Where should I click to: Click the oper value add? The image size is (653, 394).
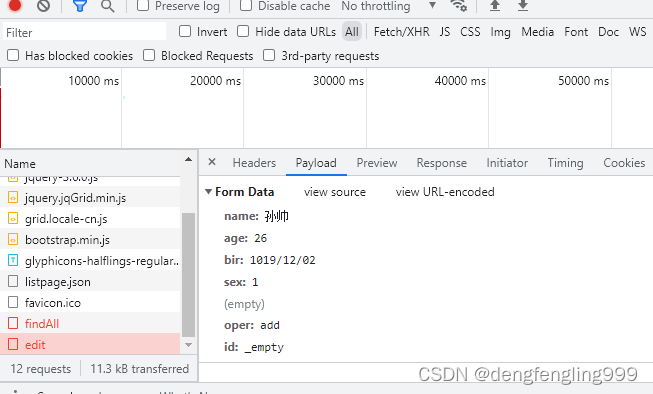(x=270, y=325)
